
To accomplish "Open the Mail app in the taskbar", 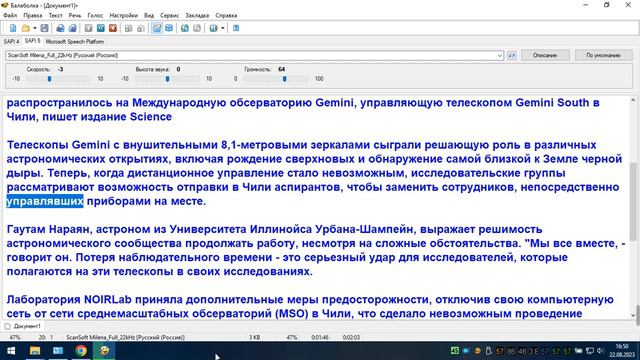I will pyautogui.click(x=58, y=351).
